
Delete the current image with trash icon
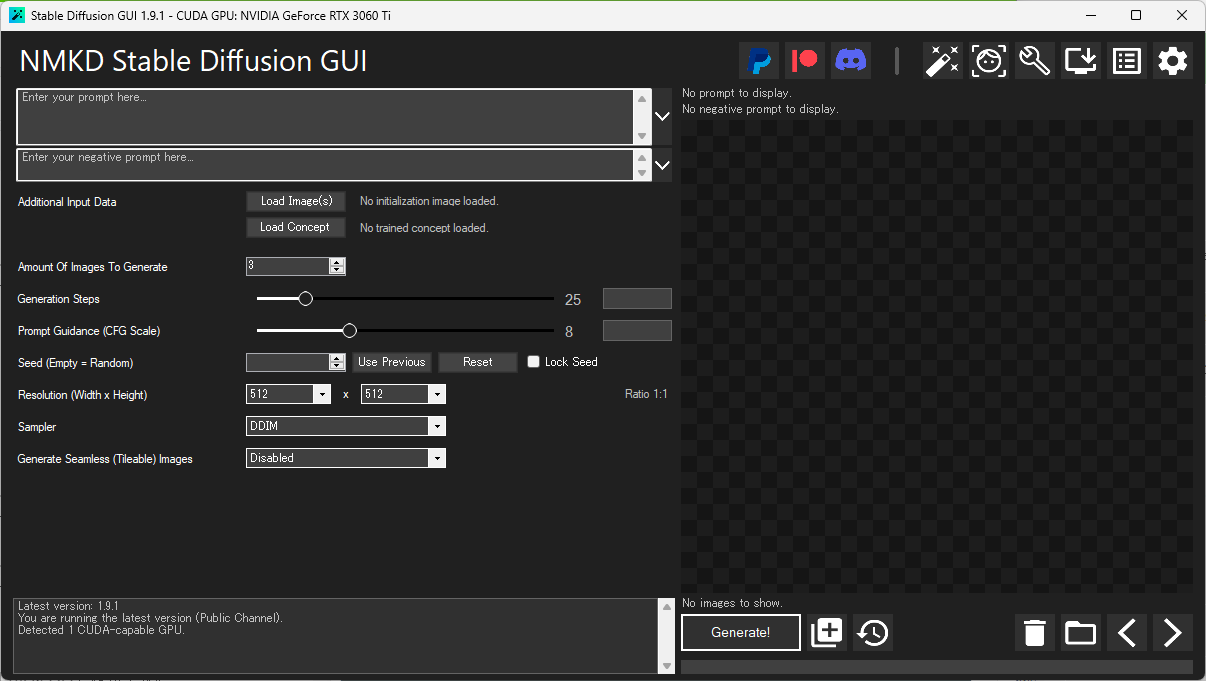click(1034, 632)
